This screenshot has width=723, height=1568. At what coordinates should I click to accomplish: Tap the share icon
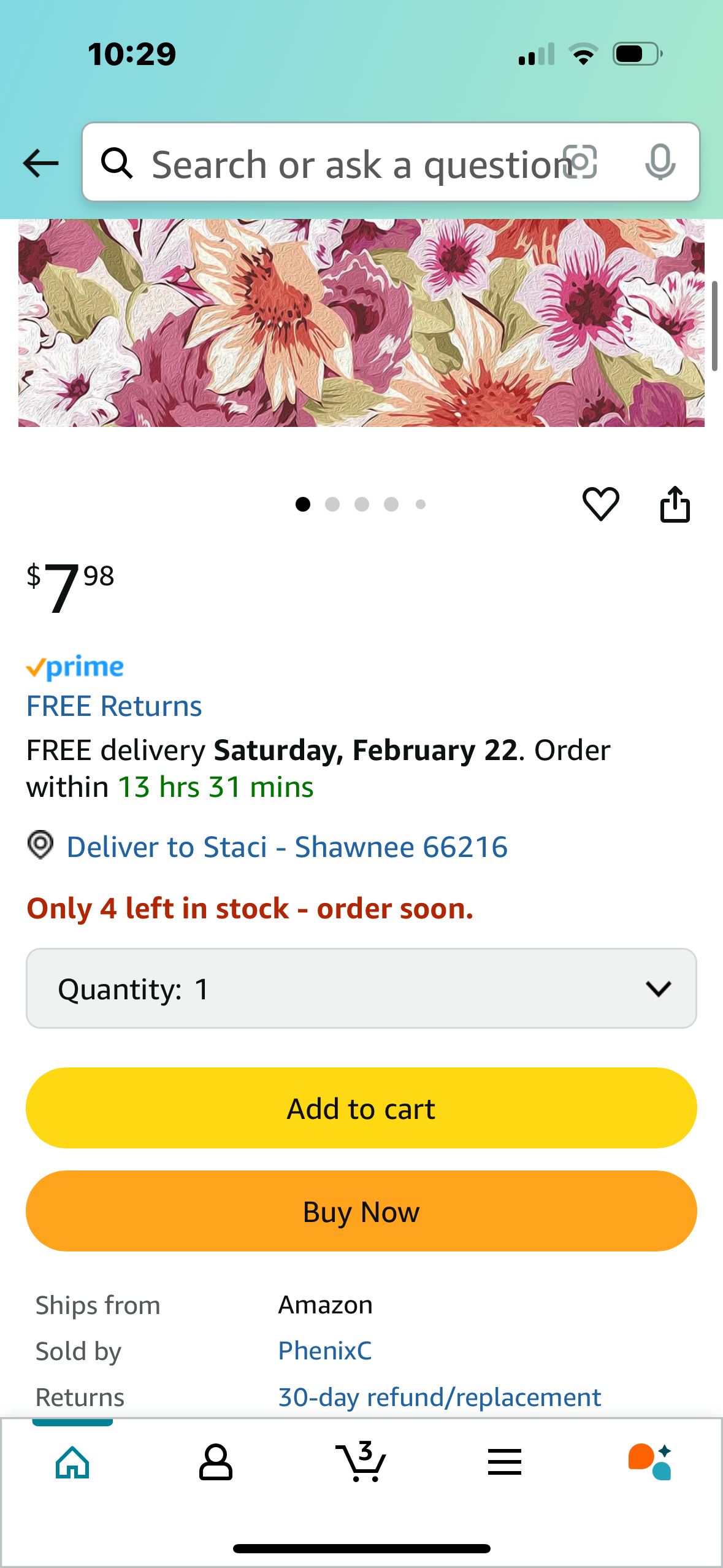pyautogui.click(x=675, y=504)
